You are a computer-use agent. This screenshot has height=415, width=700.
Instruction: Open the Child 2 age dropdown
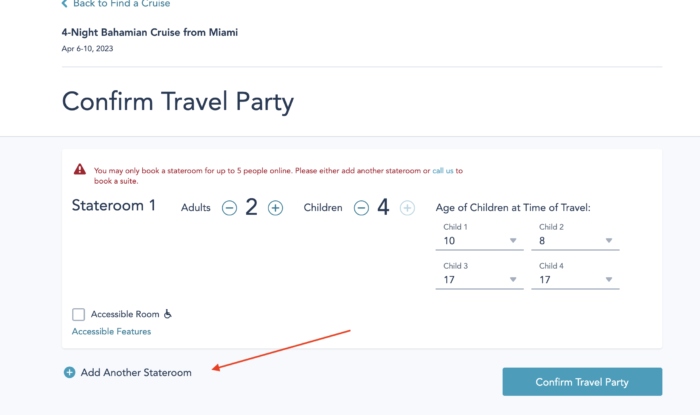point(575,241)
